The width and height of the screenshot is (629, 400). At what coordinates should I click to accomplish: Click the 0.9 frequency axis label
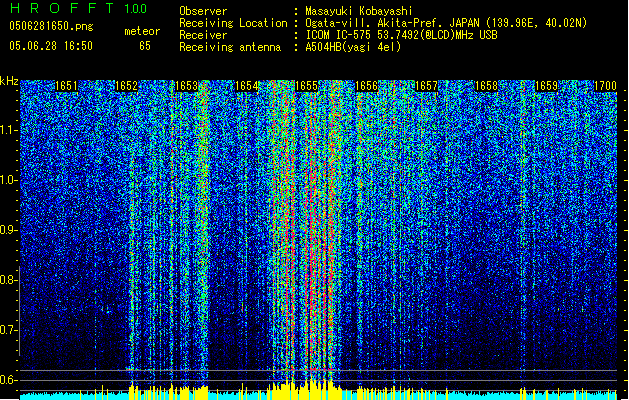[x=8, y=230]
